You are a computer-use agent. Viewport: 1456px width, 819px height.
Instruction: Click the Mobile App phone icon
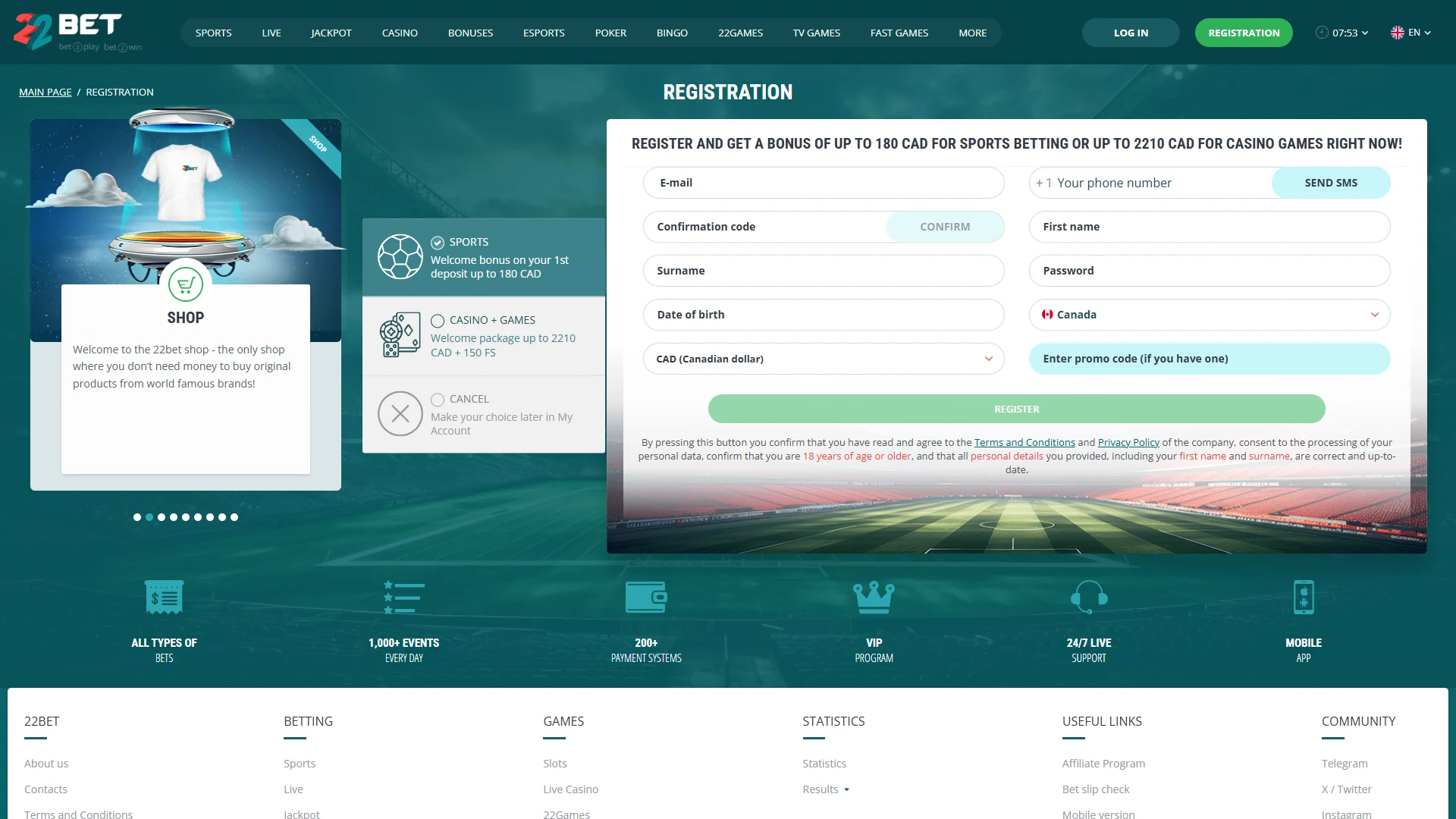click(x=1304, y=598)
